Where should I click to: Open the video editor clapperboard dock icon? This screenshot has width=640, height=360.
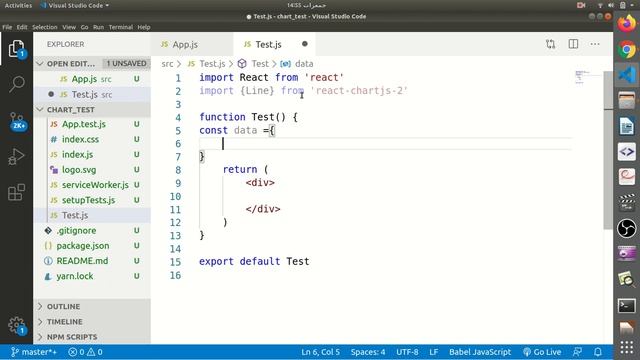[627, 202]
